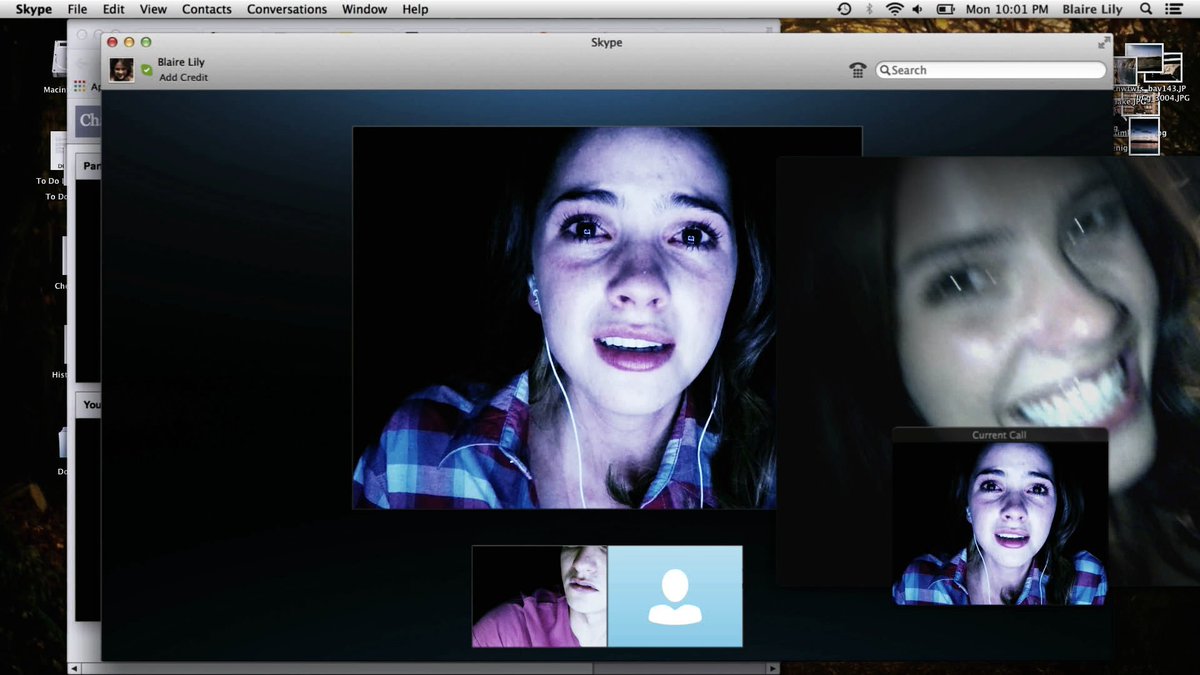The image size is (1200, 675).
Task: Click the Bluetooth status icon
Action: 869,9
